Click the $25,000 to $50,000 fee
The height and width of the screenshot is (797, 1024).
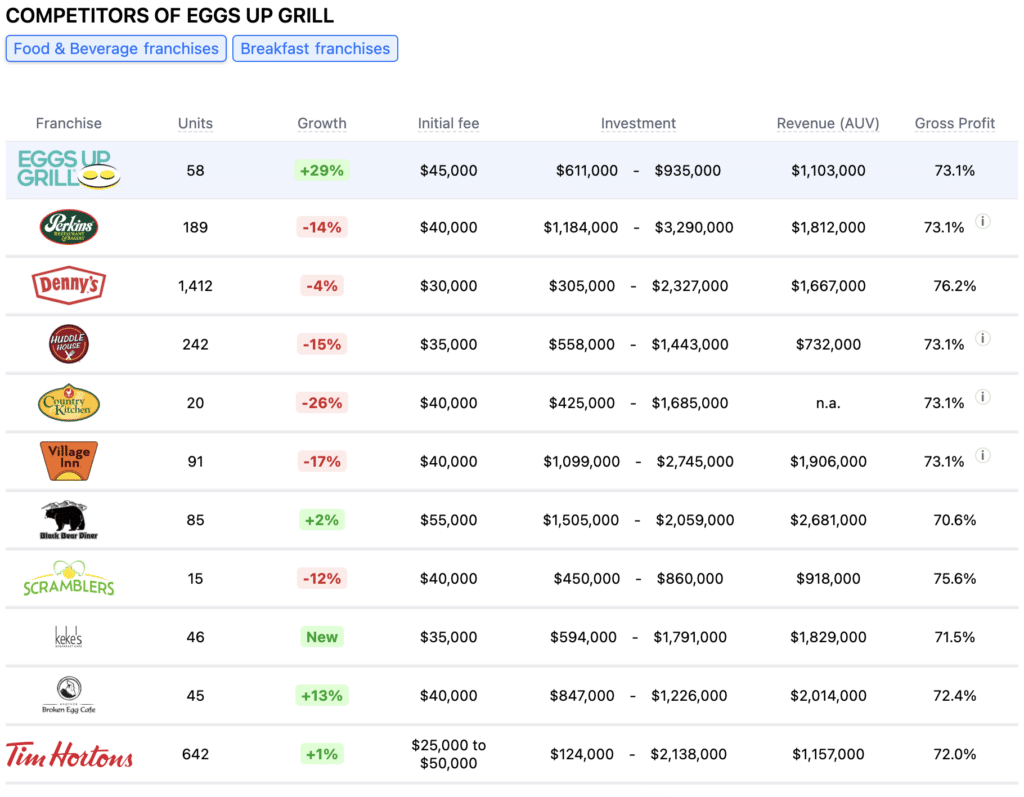tap(449, 754)
